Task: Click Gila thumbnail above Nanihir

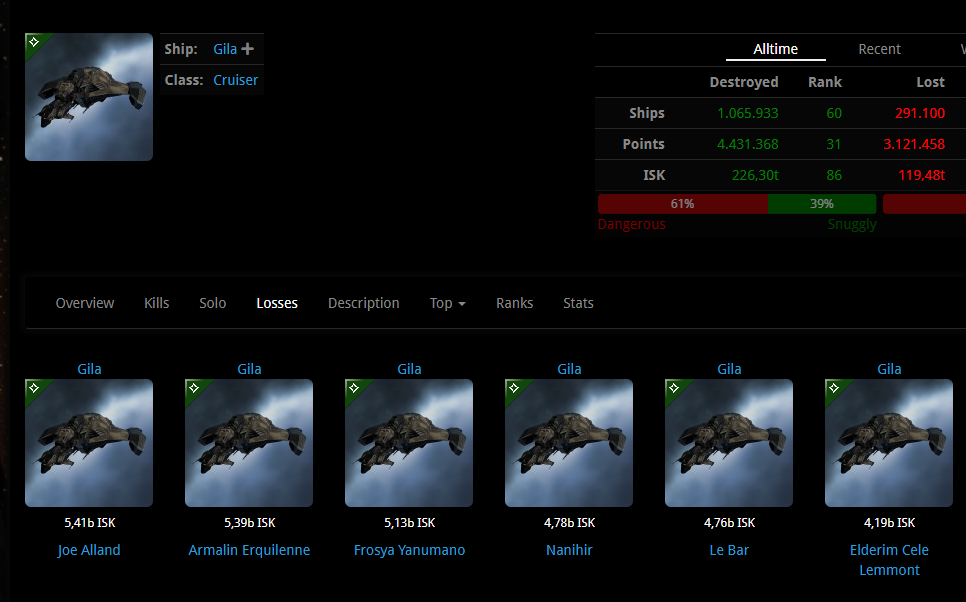Action: [569, 443]
